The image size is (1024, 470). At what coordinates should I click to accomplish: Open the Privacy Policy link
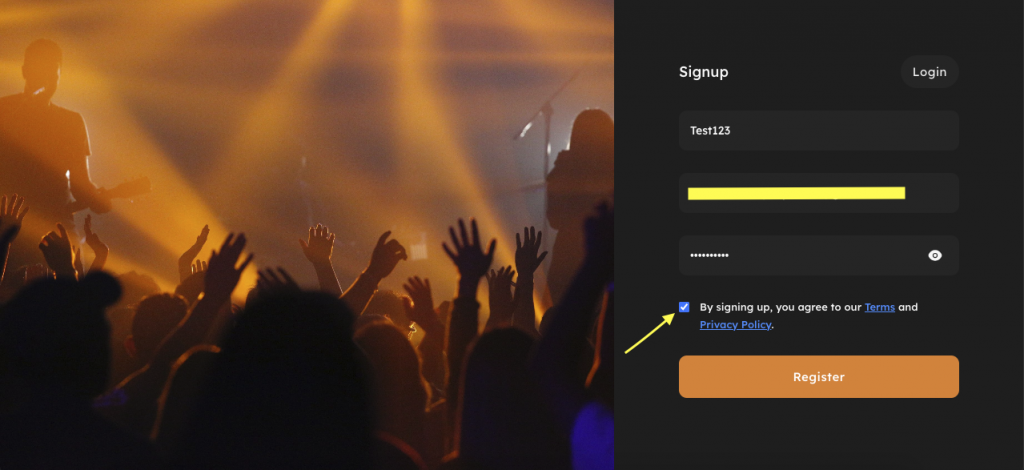pos(735,324)
